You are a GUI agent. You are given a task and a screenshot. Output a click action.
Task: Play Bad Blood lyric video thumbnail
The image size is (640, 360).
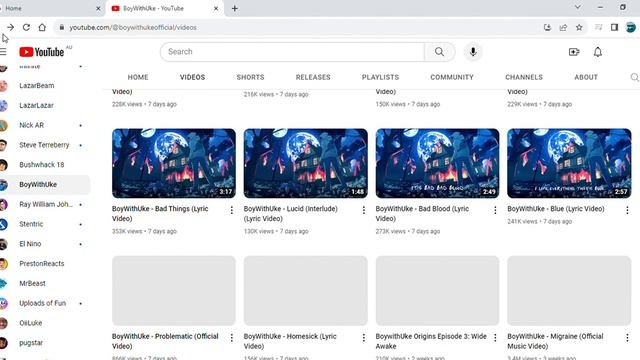click(x=438, y=163)
